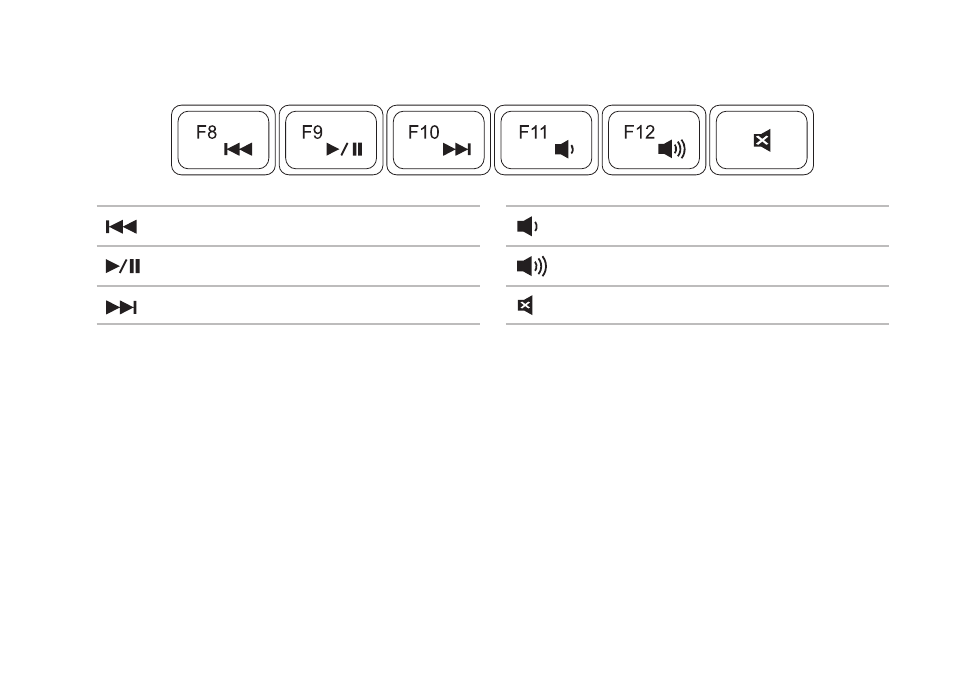Click the blank description area beside the legend rewind icon
Screen dimensions: 953x676
pos(310,227)
